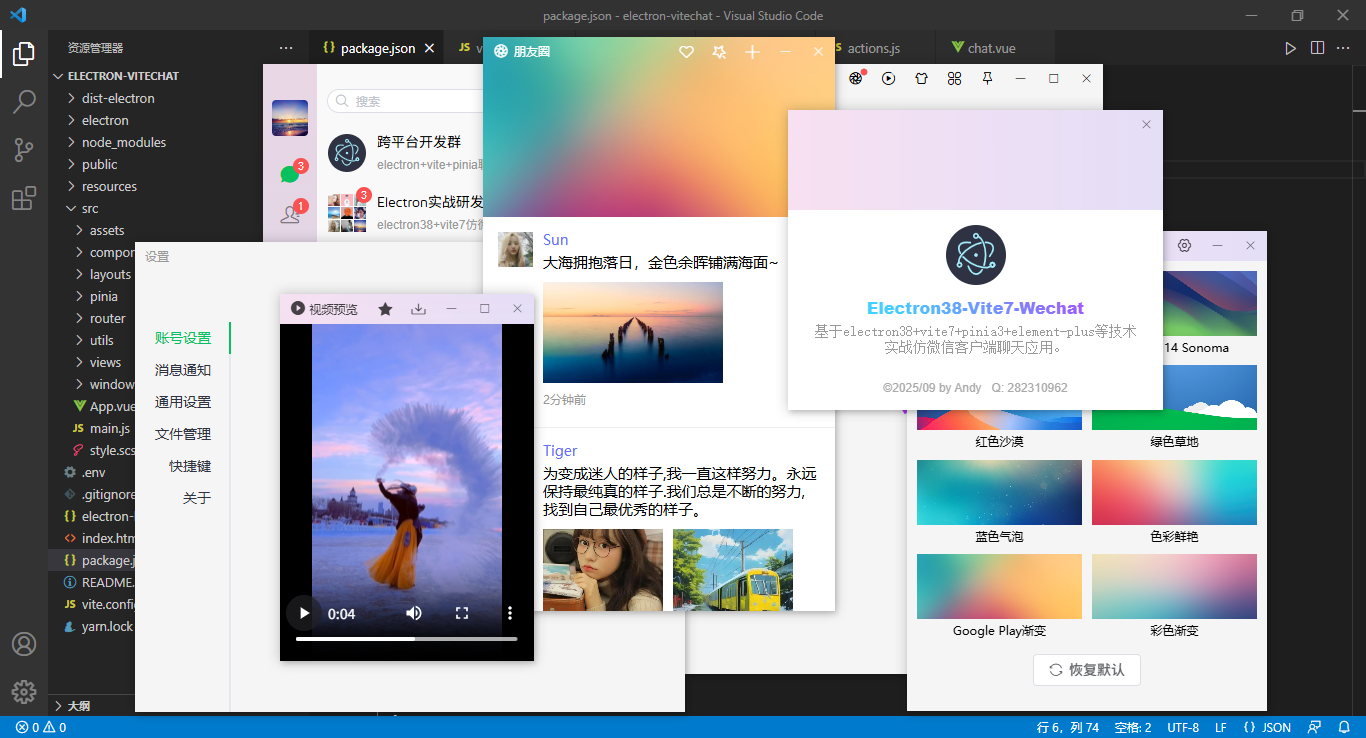The image size is (1366, 738).
Task: Mute the video player audio
Action: coord(413,613)
